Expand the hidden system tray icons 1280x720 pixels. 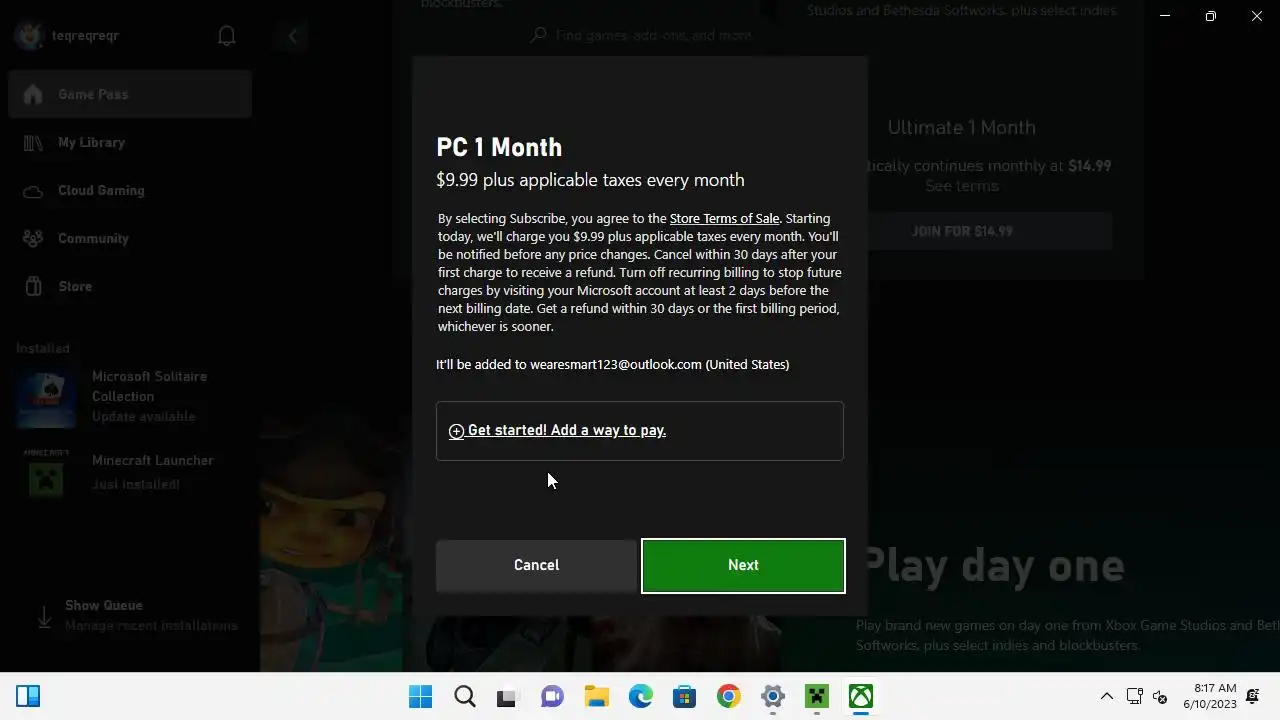pyautogui.click(x=1107, y=697)
